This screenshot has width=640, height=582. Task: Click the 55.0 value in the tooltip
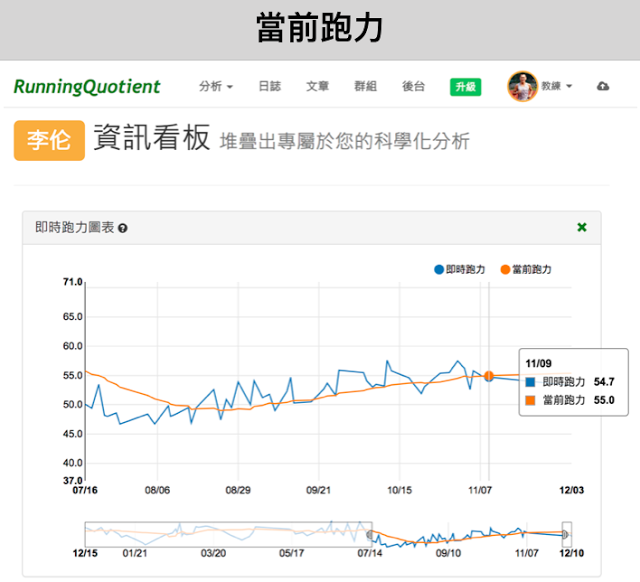604,400
